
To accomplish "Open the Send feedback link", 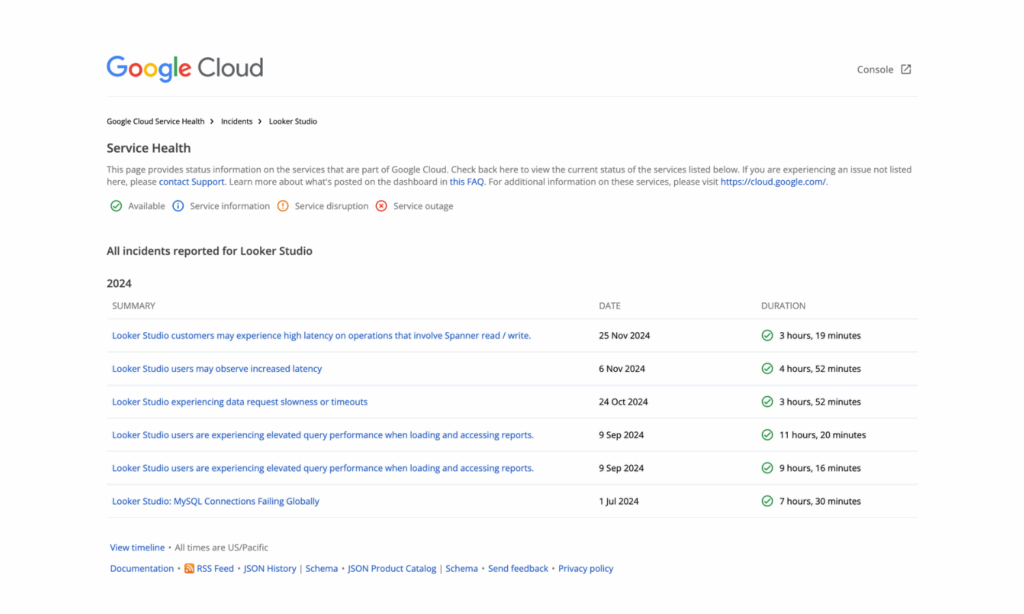I will click(518, 568).
